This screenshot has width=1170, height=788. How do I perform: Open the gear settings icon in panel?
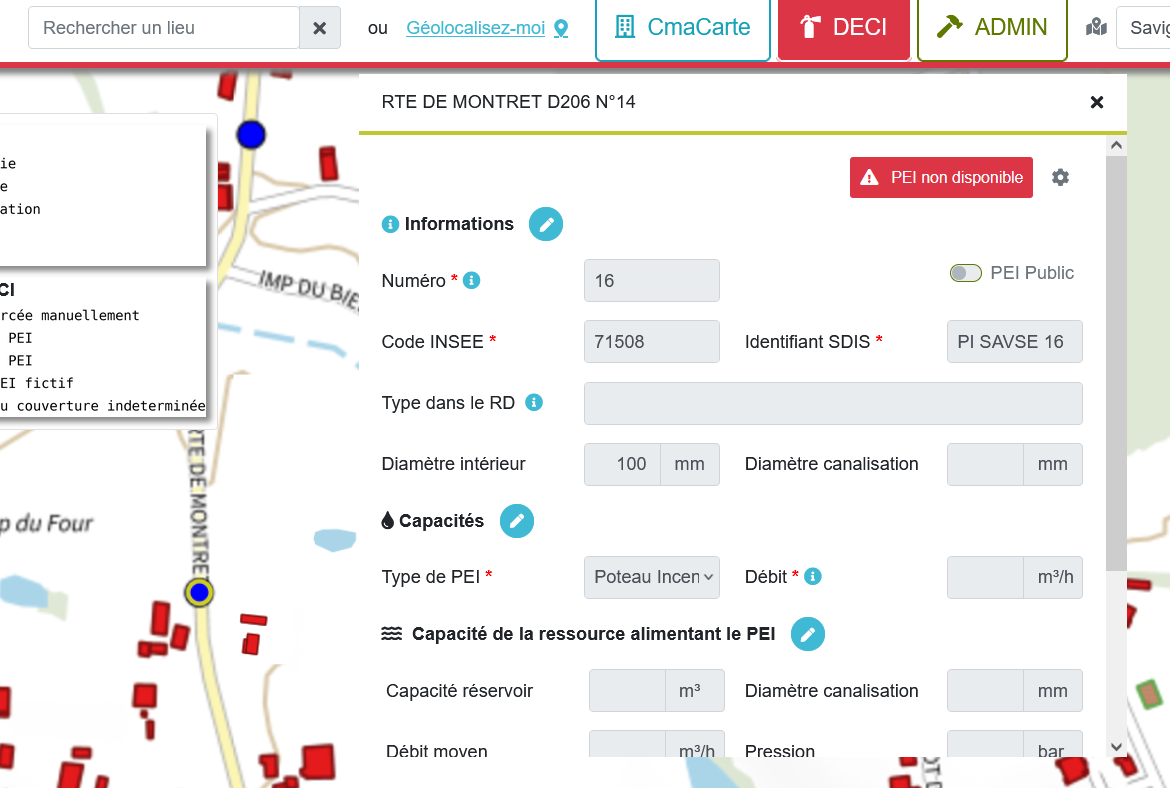click(x=1060, y=177)
